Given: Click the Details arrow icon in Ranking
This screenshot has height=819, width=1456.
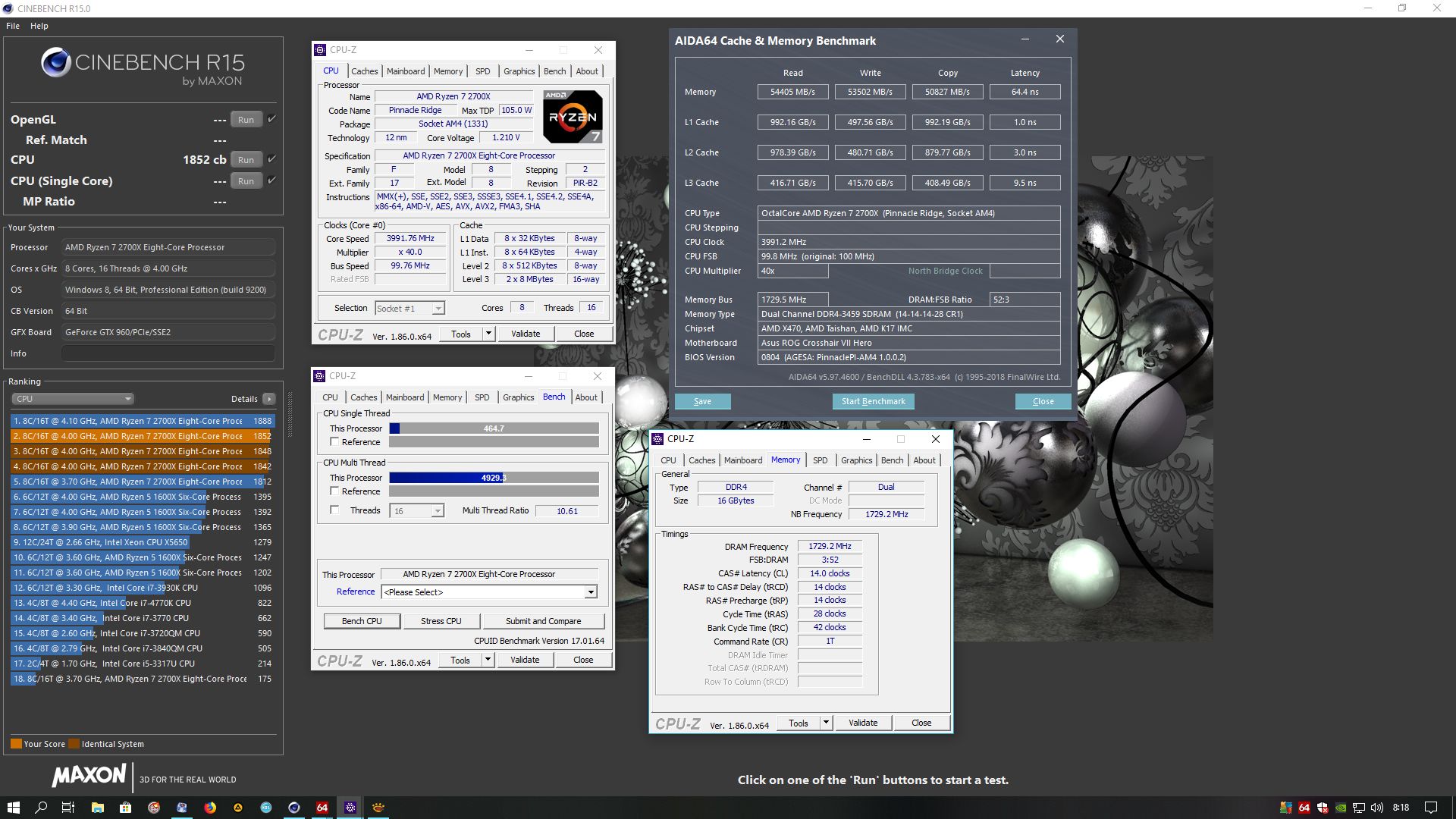Looking at the screenshot, I should tap(268, 399).
